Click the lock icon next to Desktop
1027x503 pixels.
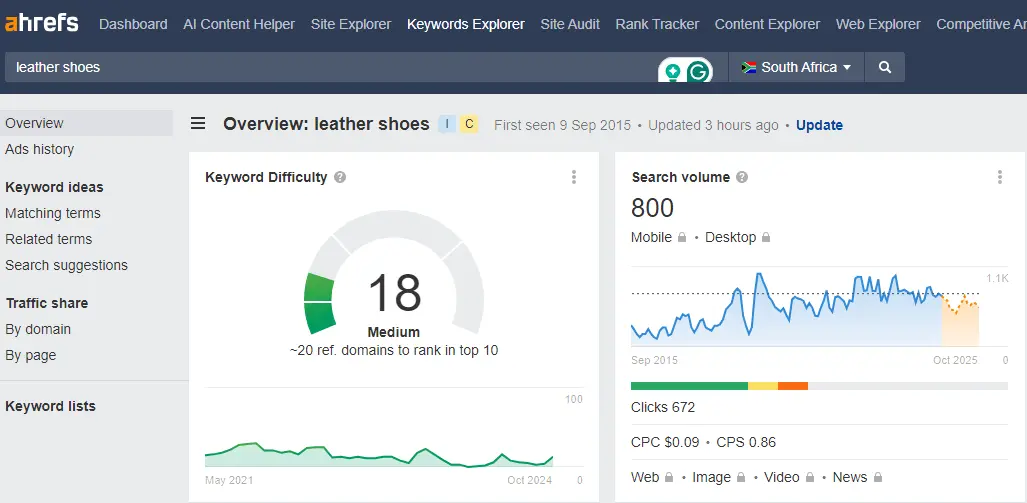[766, 237]
